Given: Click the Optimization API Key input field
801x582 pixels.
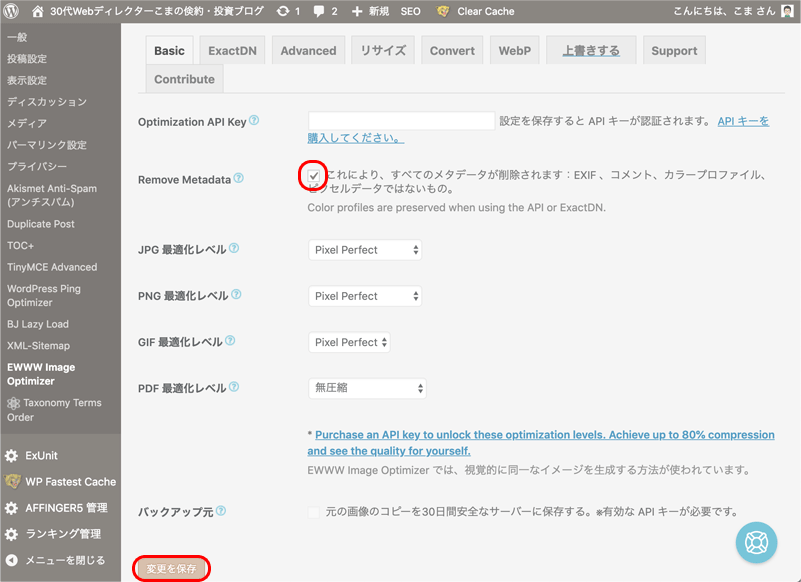Looking at the screenshot, I should [x=402, y=121].
